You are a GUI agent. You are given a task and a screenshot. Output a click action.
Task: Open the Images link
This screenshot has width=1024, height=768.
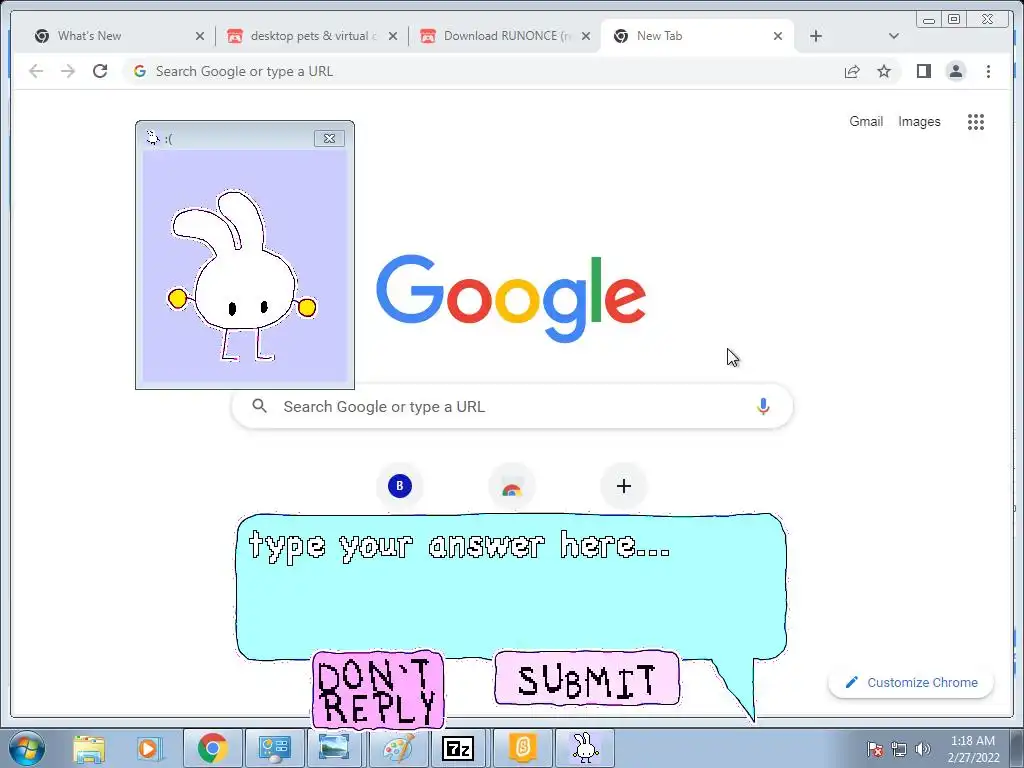click(919, 121)
